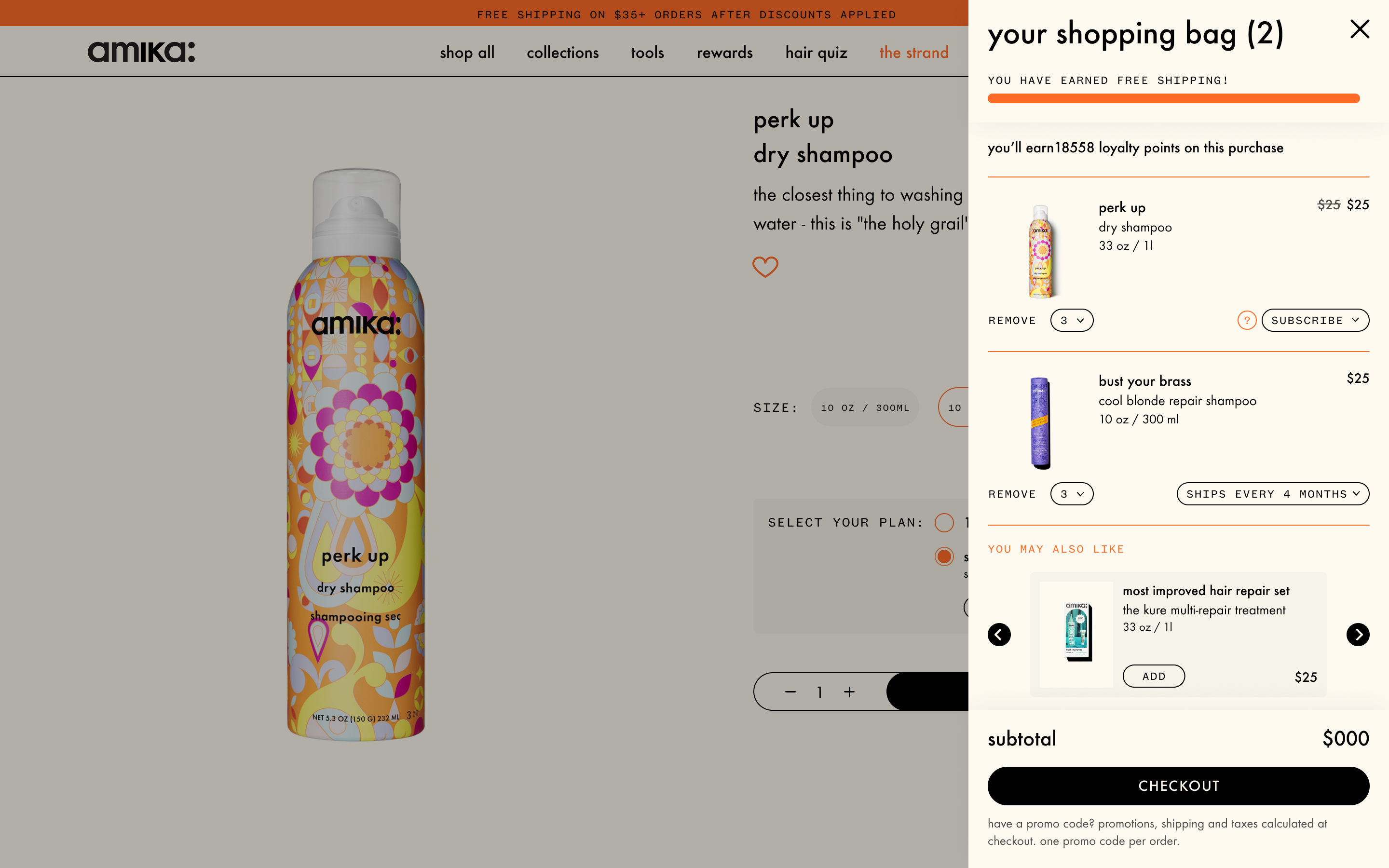Open perk up quantity dropdown
The width and height of the screenshot is (1389, 868).
tap(1072, 320)
